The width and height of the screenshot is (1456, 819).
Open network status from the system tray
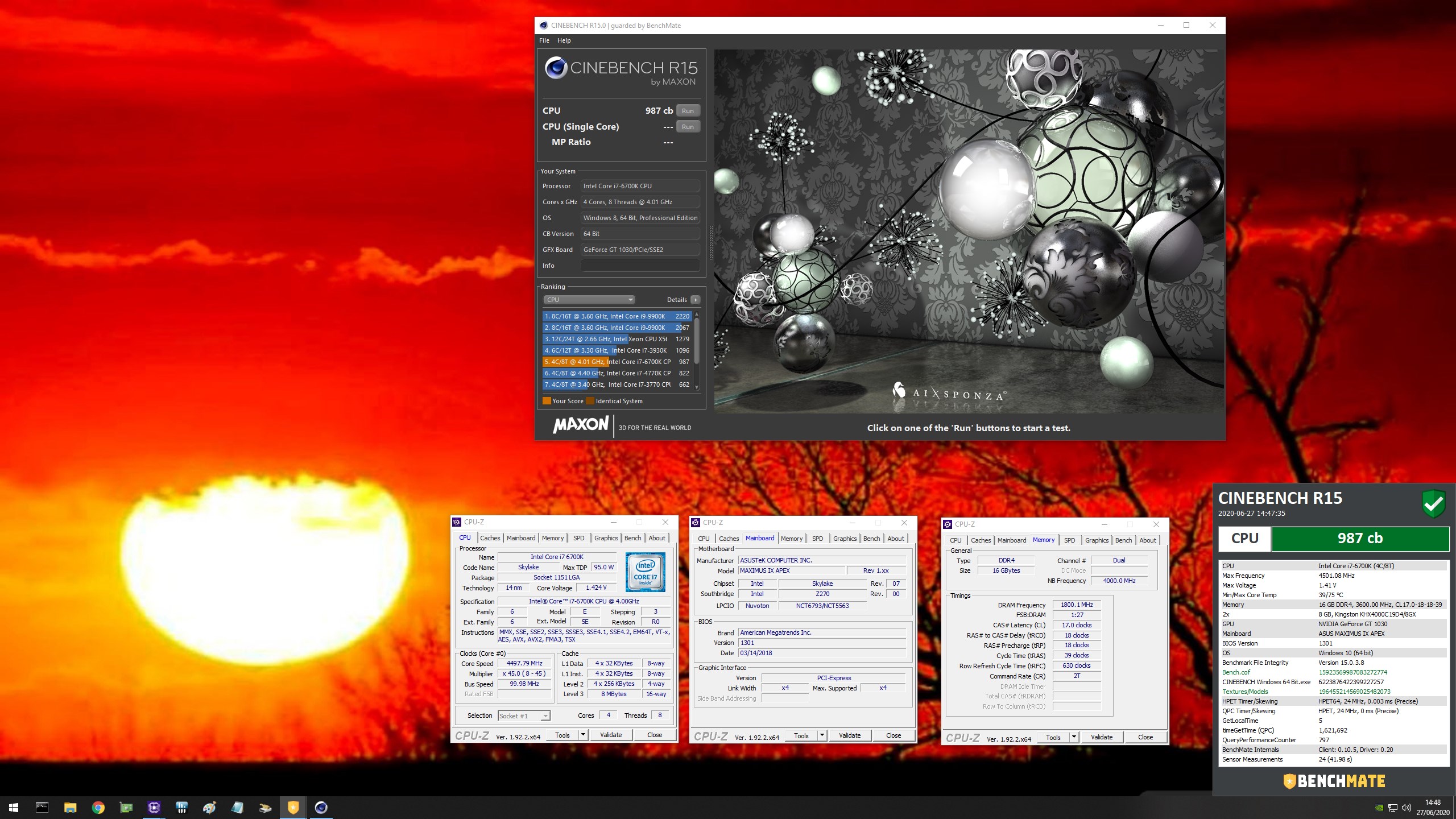pos(1393,808)
